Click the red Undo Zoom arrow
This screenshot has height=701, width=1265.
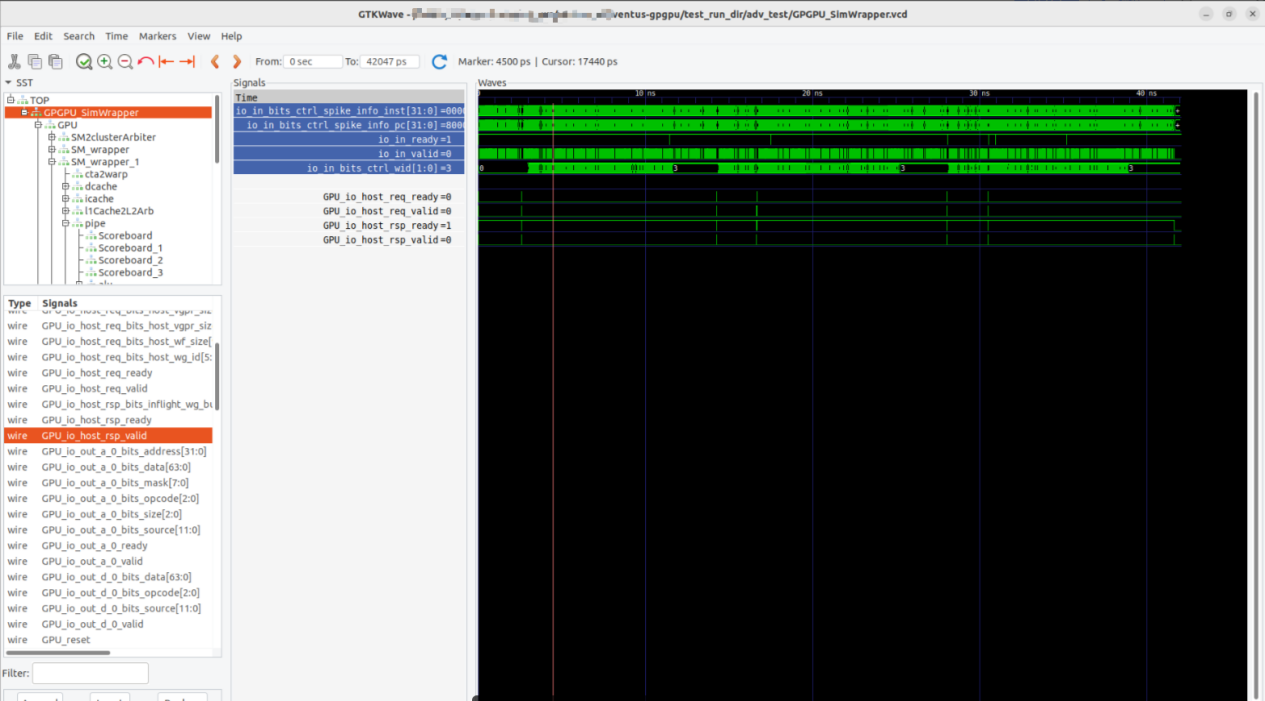(146, 62)
